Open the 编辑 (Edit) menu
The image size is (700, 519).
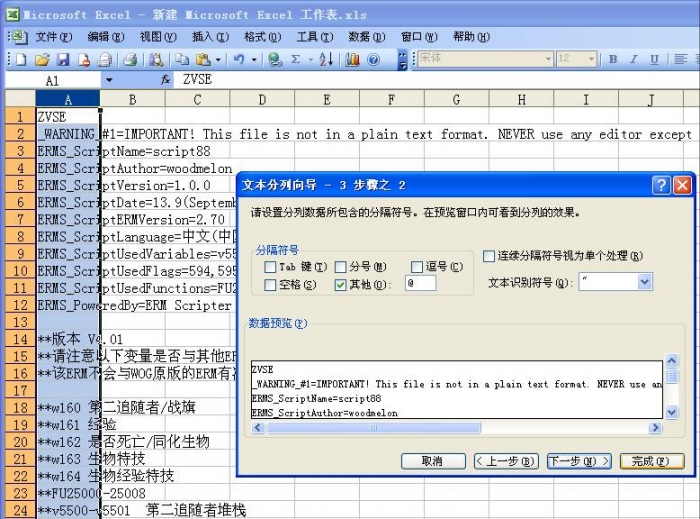click(105, 37)
